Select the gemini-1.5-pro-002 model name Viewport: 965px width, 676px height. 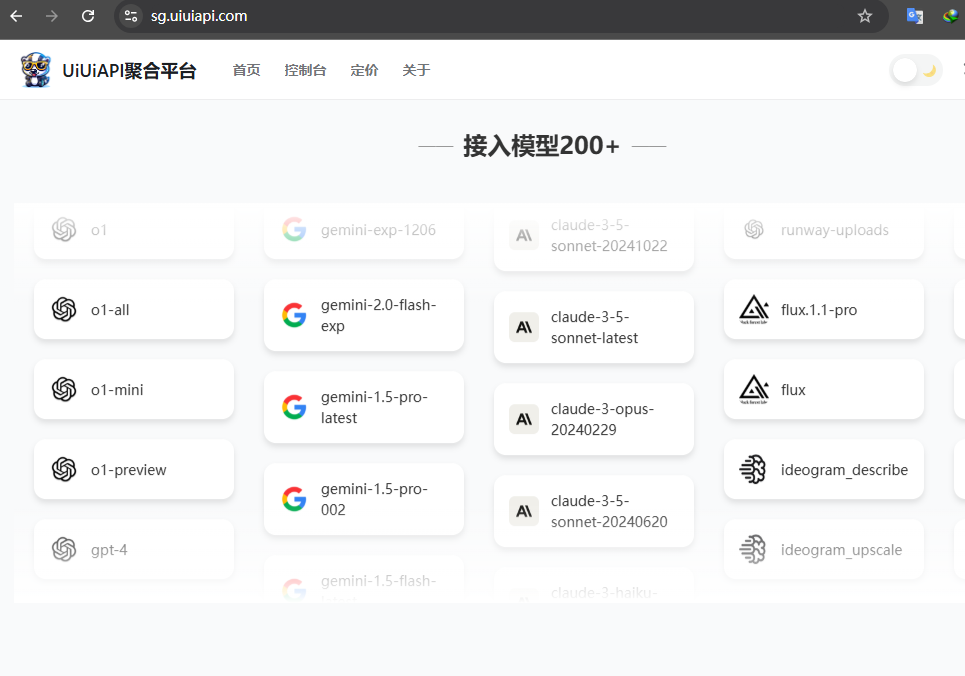(x=374, y=499)
